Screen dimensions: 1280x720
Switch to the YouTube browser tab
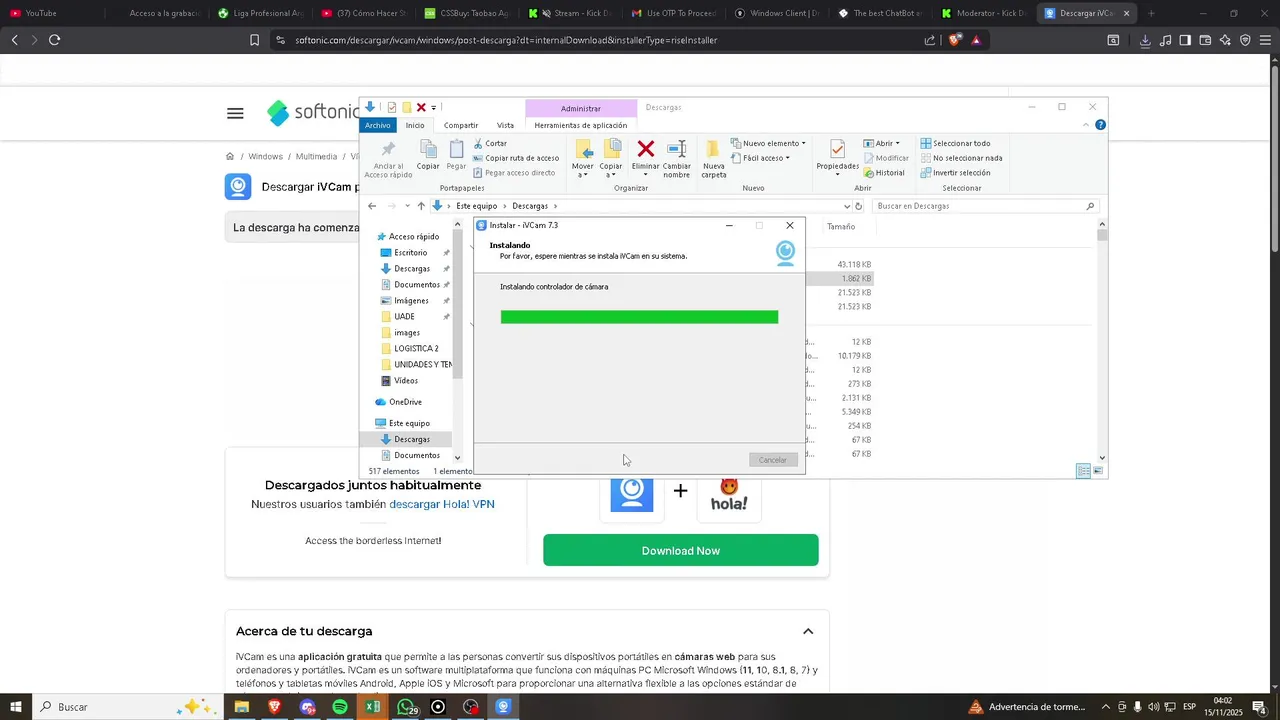40,14
